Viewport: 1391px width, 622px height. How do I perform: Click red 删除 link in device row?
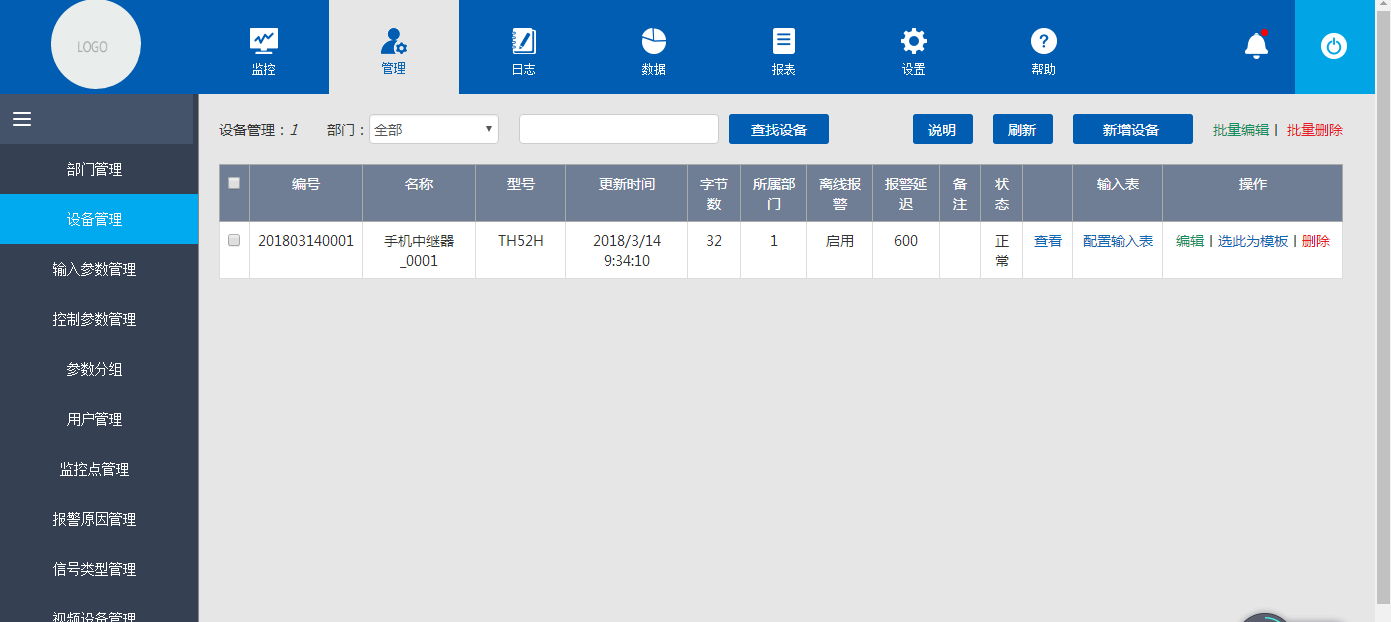click(x=1316, y=241)
